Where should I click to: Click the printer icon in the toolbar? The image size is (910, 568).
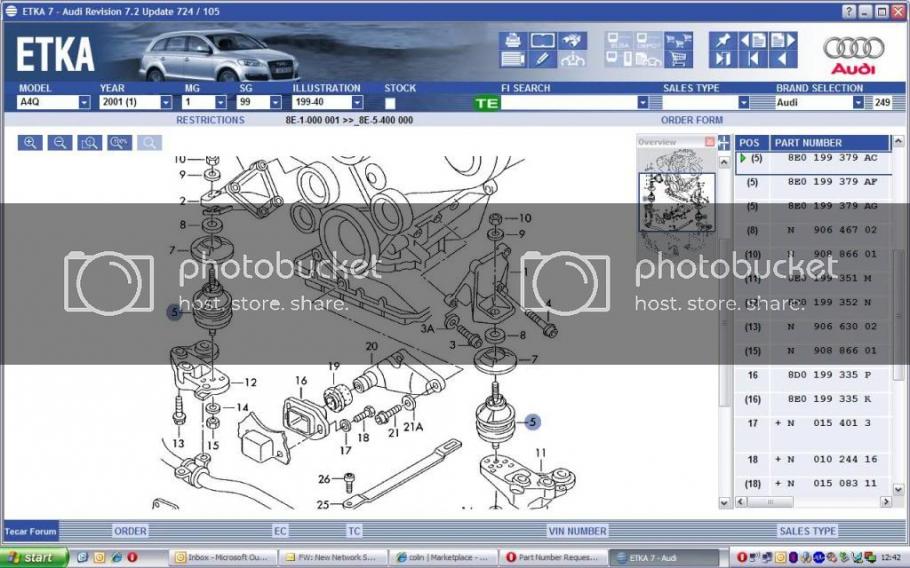pos(512,41)
